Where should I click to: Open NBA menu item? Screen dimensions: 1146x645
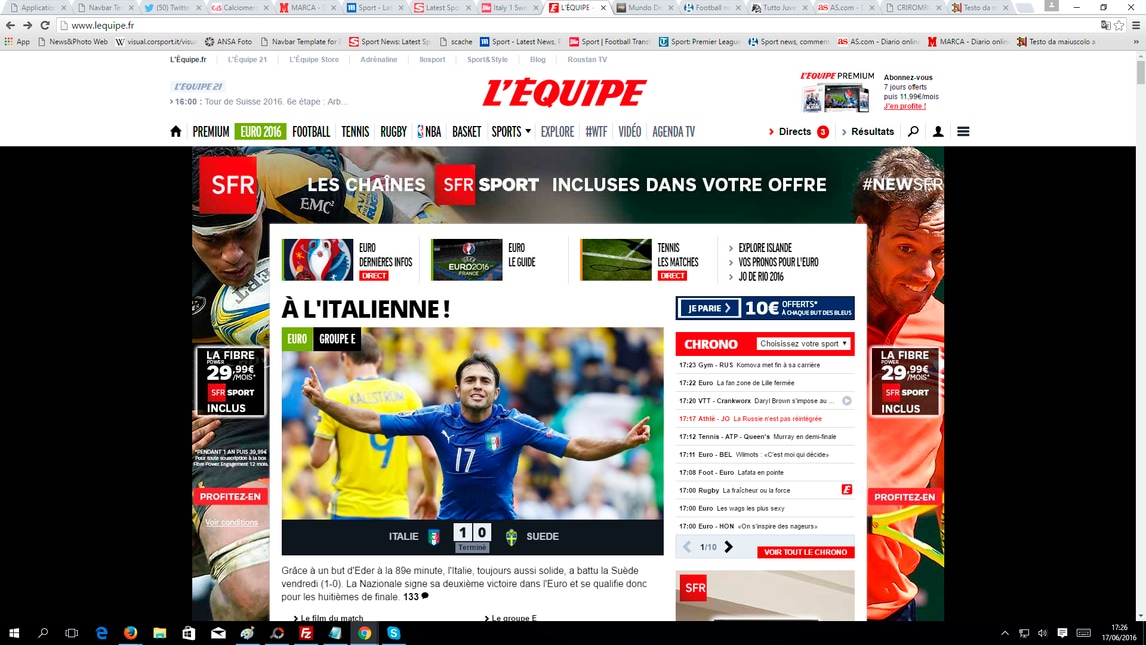[x=429, y=131]
